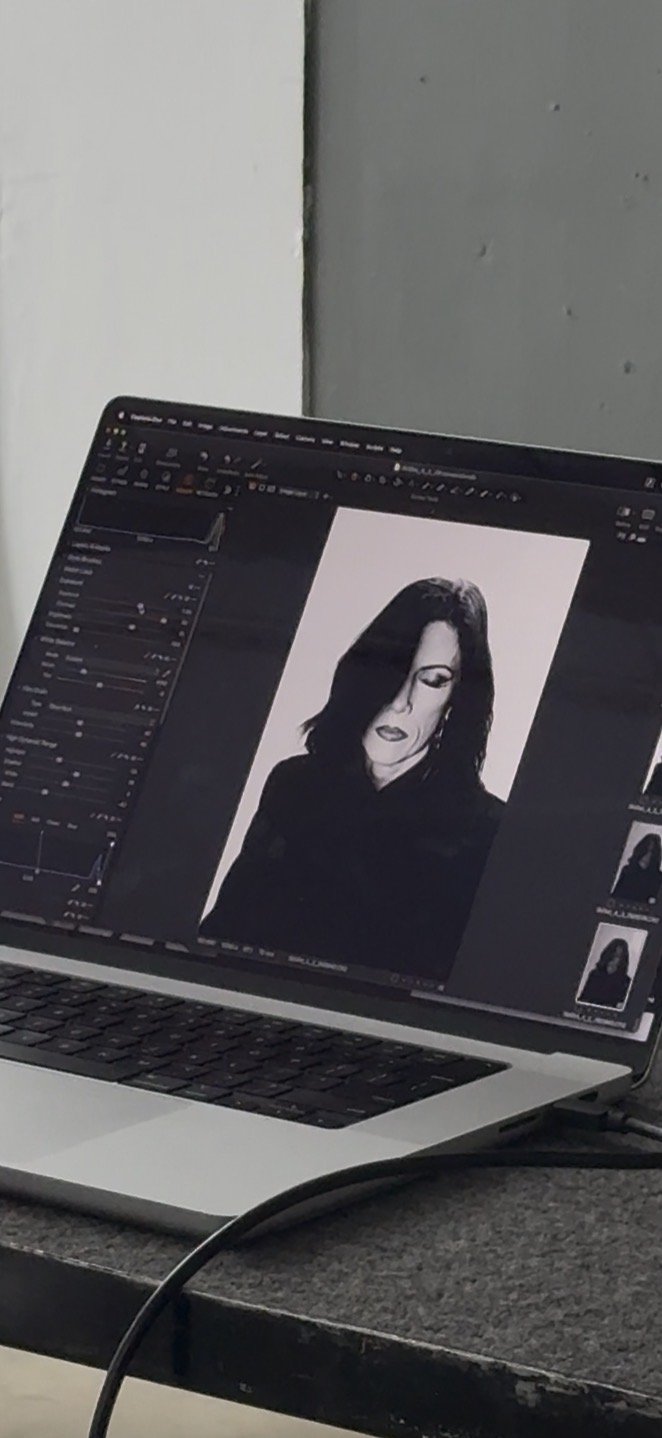
Task: Click the White Balance Kelvin slider handle
Action: click(x=83, y=671)
